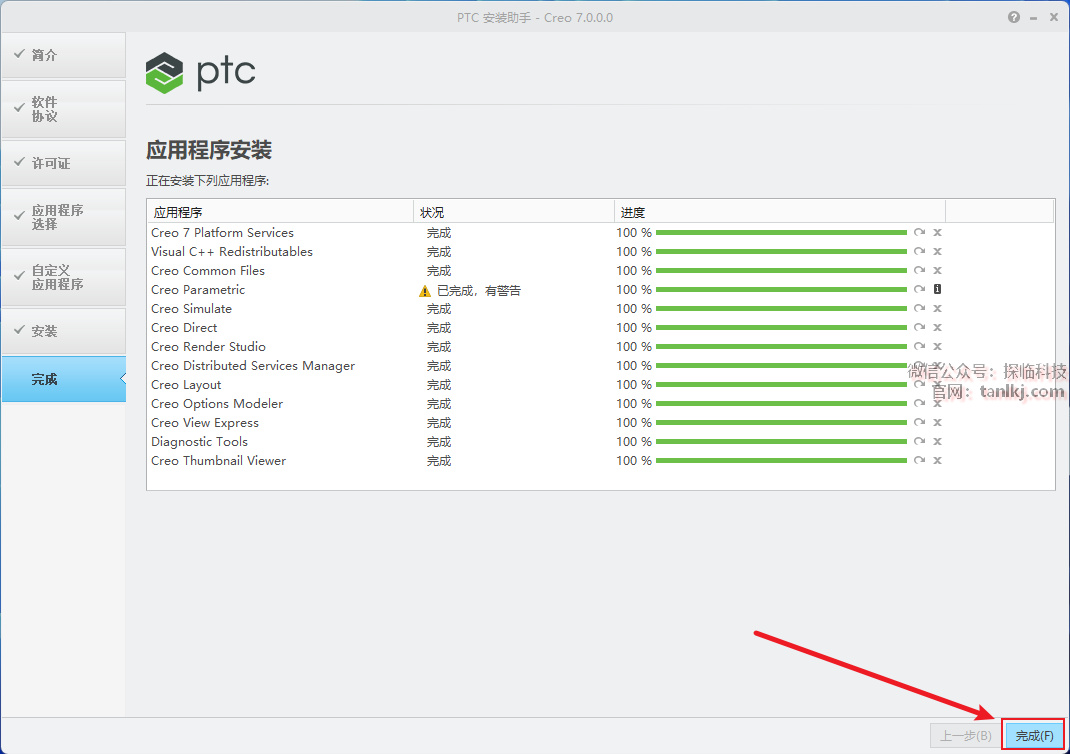Click retry icon for Creo View Express
Screen dimensions: 1070x754
919,422
